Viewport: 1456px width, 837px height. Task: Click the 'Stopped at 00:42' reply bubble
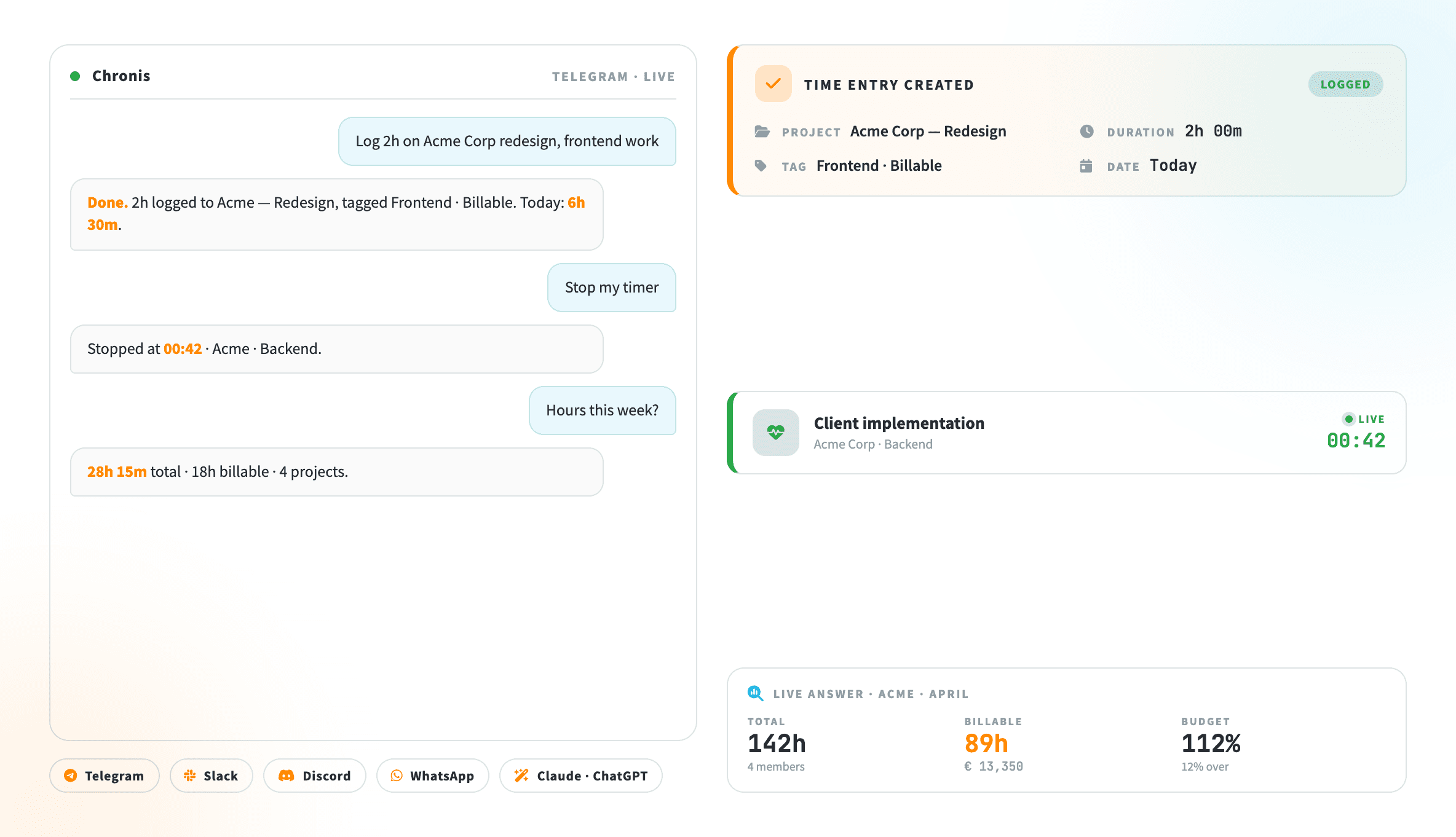337,349
